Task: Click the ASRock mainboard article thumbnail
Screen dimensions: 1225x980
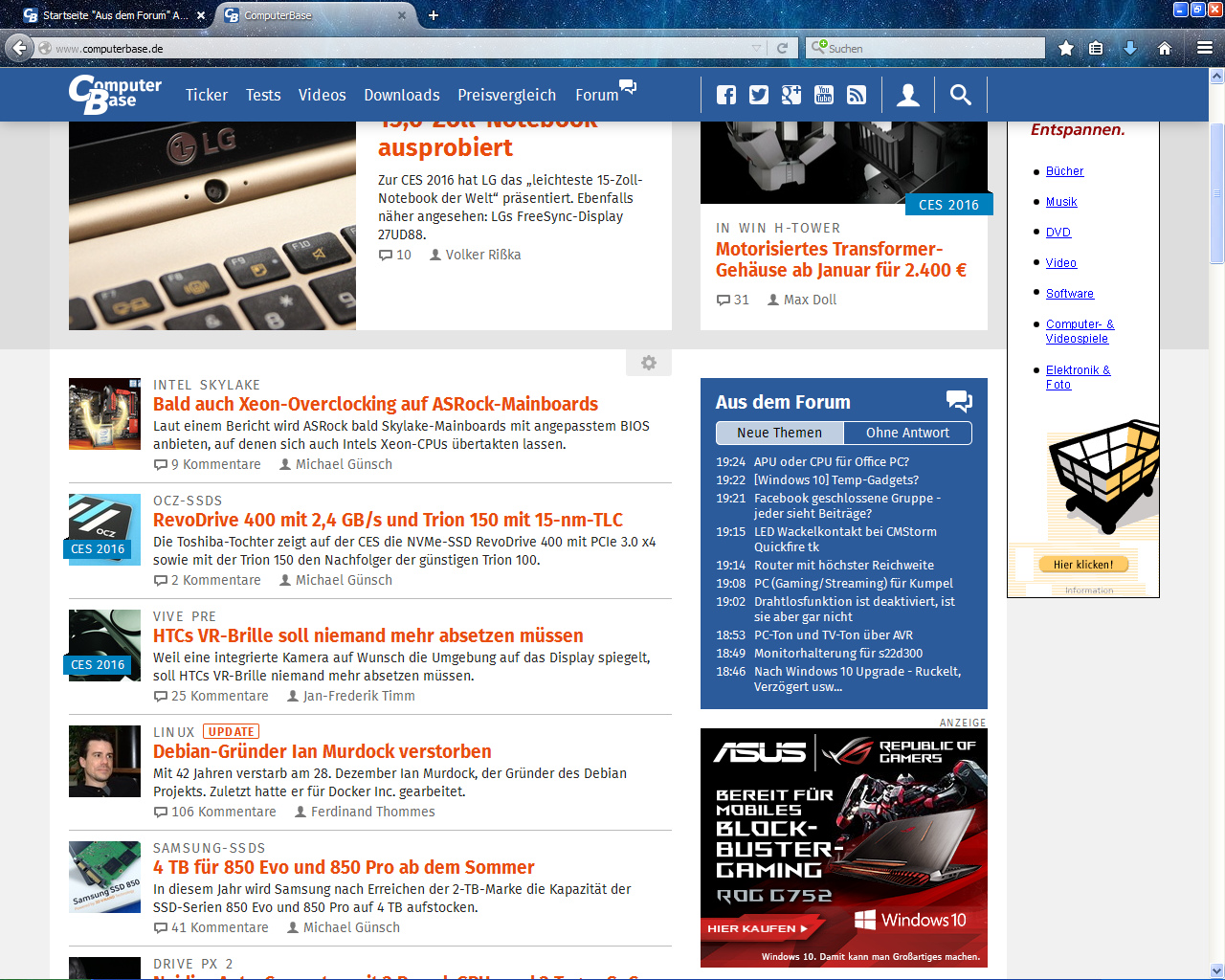Action: (104, 413)
